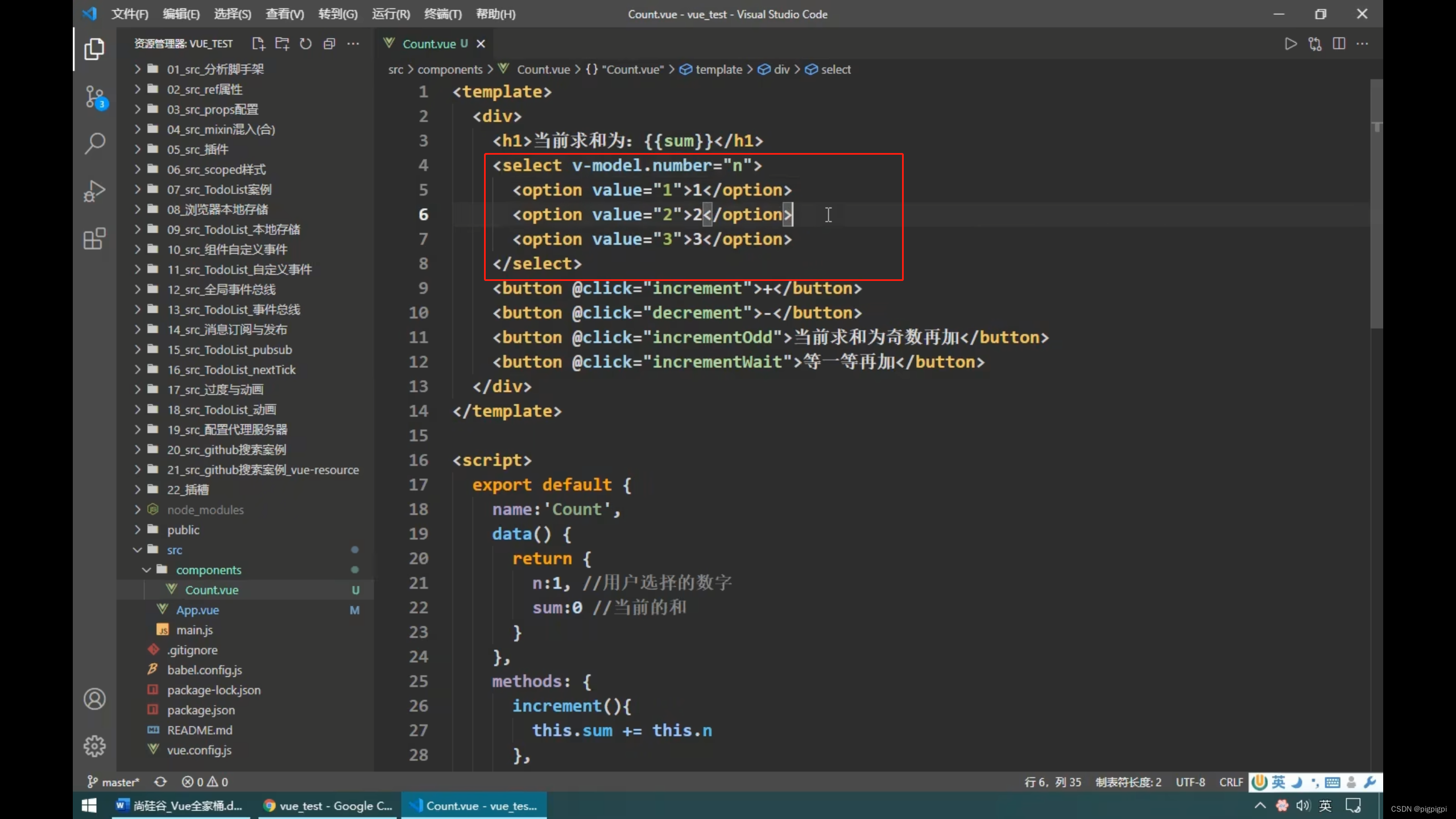Expand the 22_插槽 folder
The width and height of the screenshot is (1456, 819).
246,490
